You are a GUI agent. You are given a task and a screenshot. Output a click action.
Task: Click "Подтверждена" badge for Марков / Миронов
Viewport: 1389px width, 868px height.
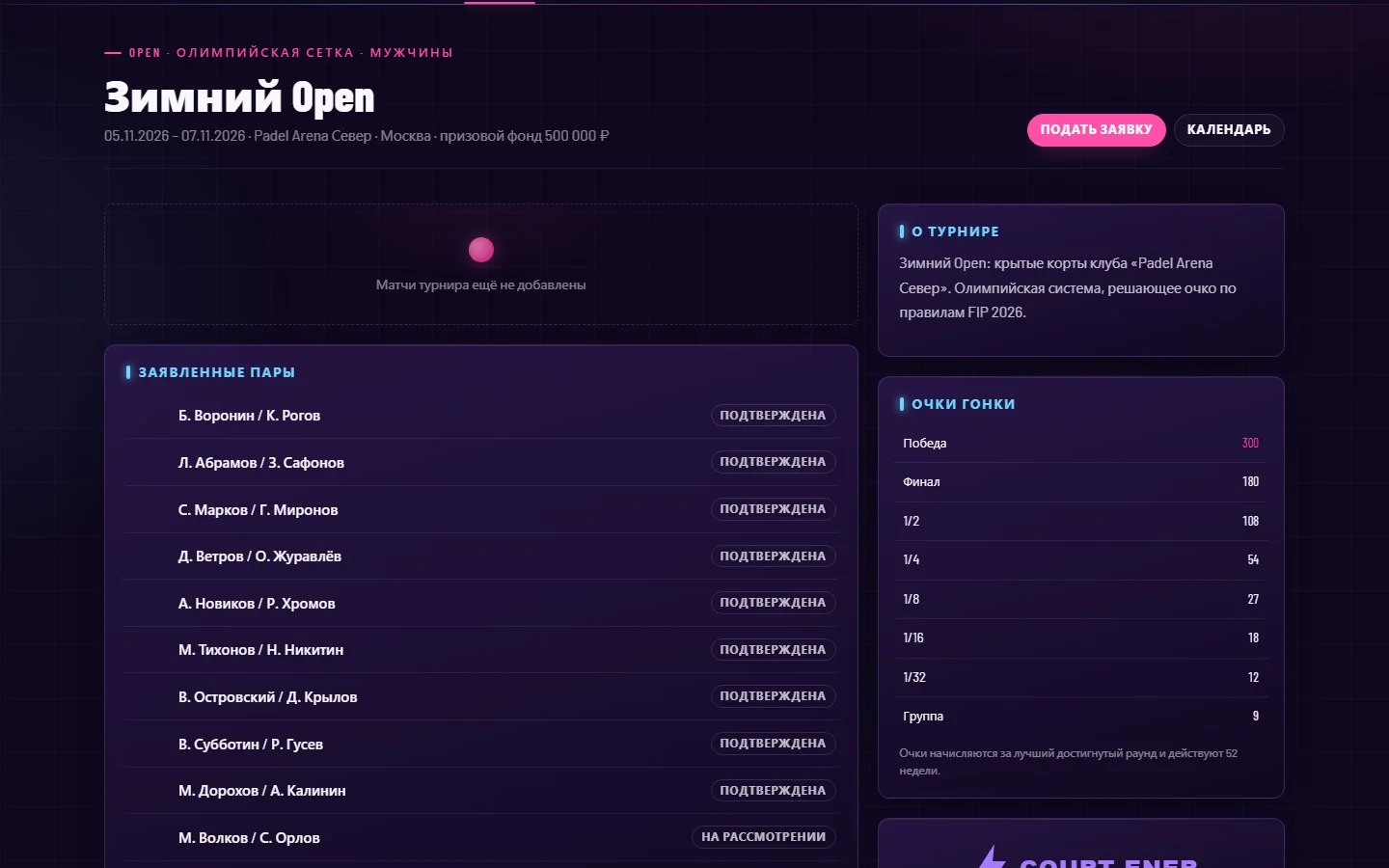coord(773,509)
